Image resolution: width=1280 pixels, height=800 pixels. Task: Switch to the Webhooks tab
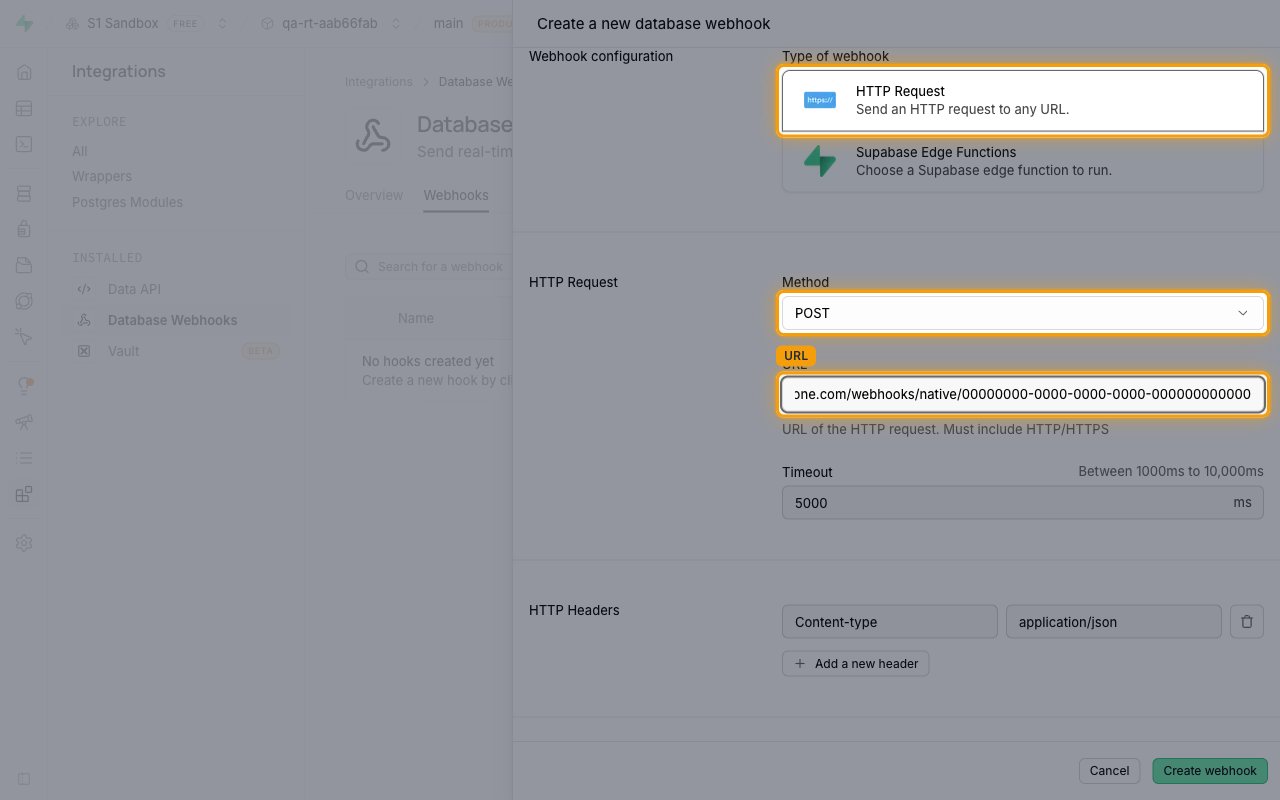[x=456, y=195]
